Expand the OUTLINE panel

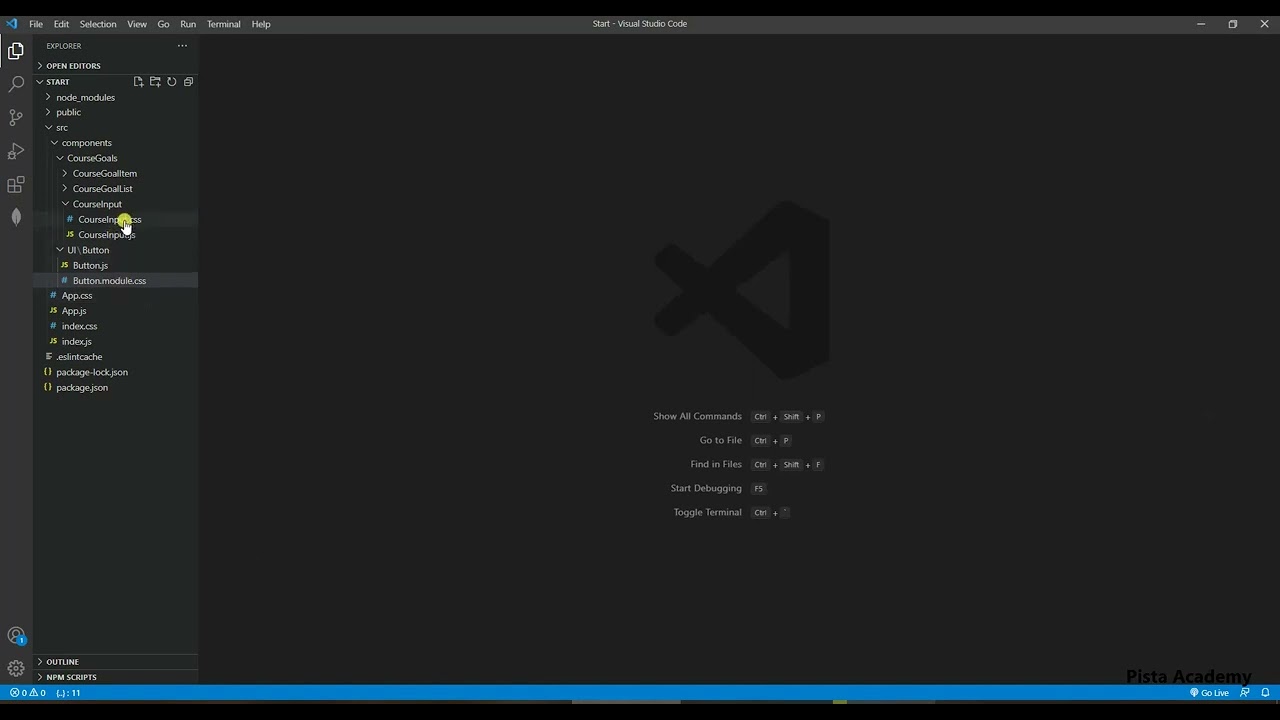point(116,662)
